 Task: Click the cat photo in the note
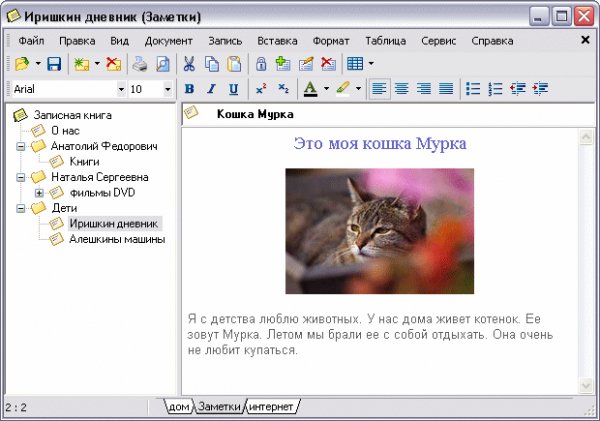(x=379, y=231)
